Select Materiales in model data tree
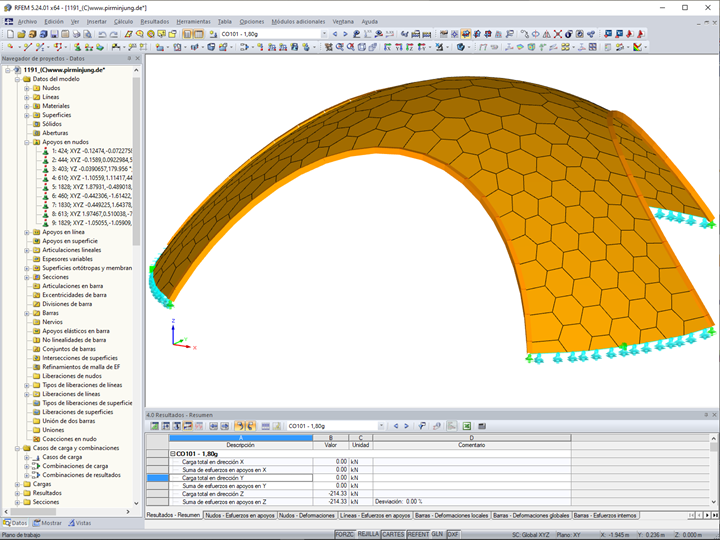720x540 pixels. 56,106
